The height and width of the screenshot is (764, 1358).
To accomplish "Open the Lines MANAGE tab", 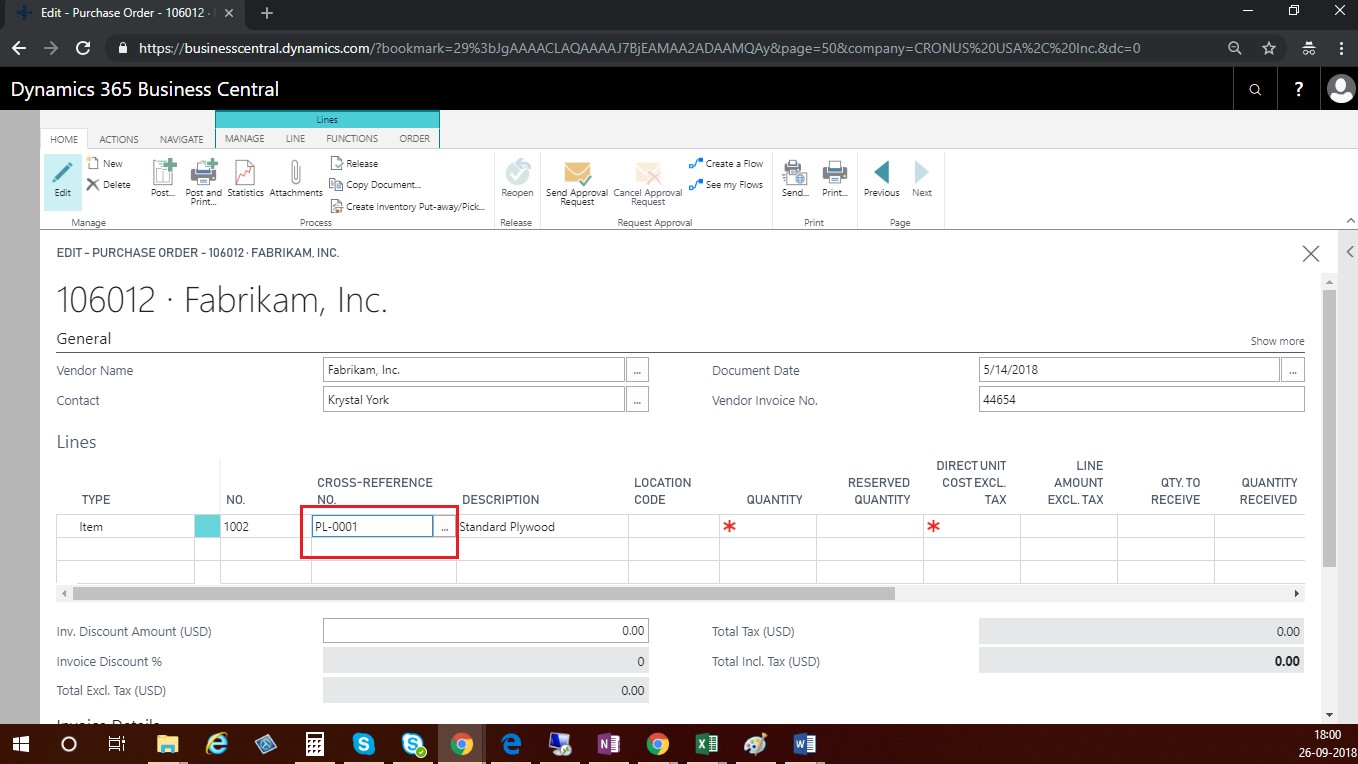I will tap(245, 138).
